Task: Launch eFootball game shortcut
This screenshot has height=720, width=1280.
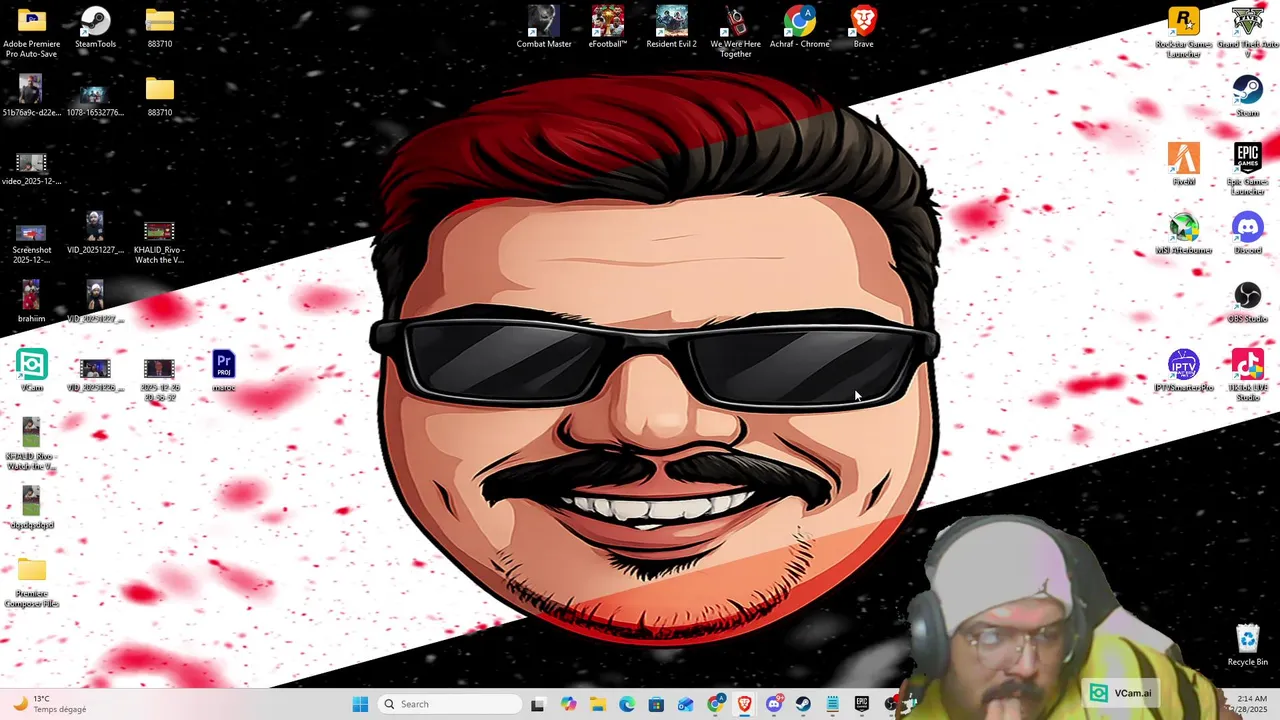Action: [x=607, y=27]
